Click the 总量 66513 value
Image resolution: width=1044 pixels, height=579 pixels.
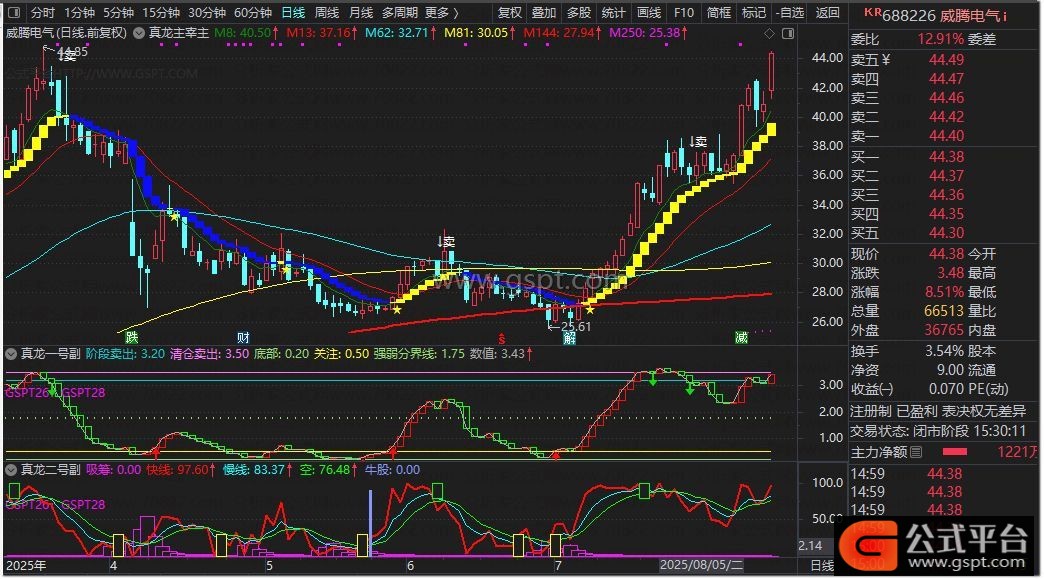click(x=943, y=311)
